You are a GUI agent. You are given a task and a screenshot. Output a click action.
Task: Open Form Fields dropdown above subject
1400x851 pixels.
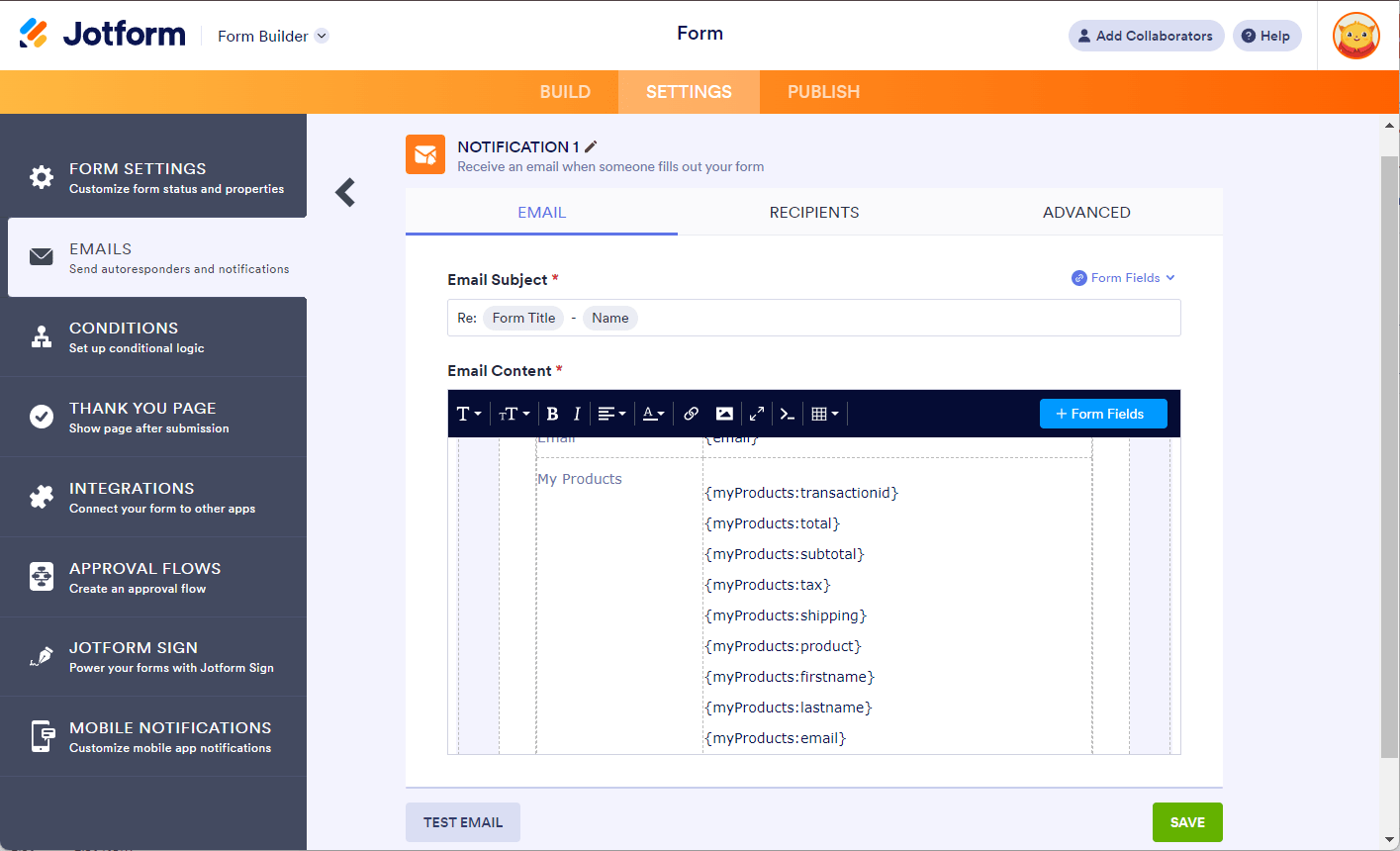tap(1124, 278)
